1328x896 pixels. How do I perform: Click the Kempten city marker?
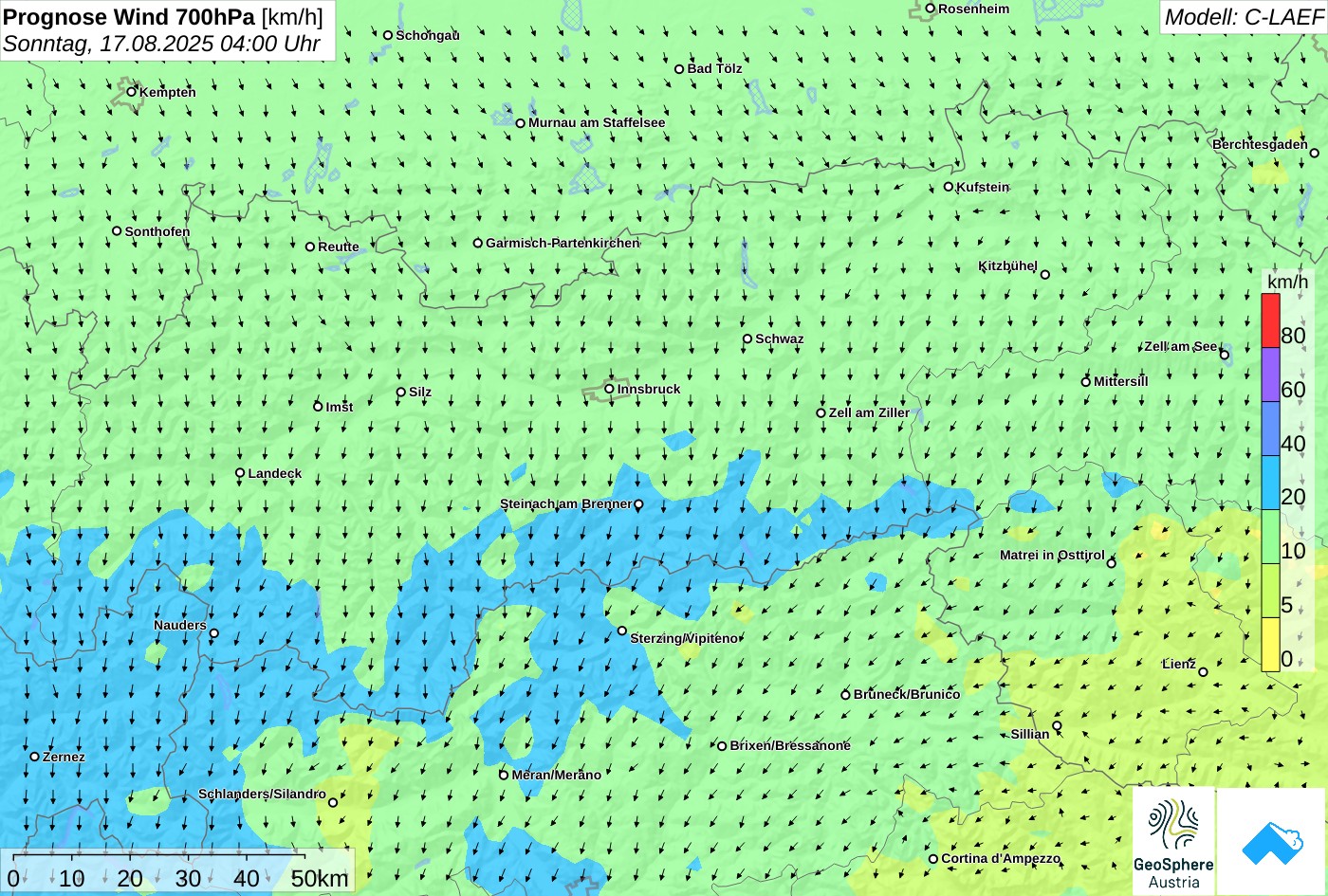132,92
